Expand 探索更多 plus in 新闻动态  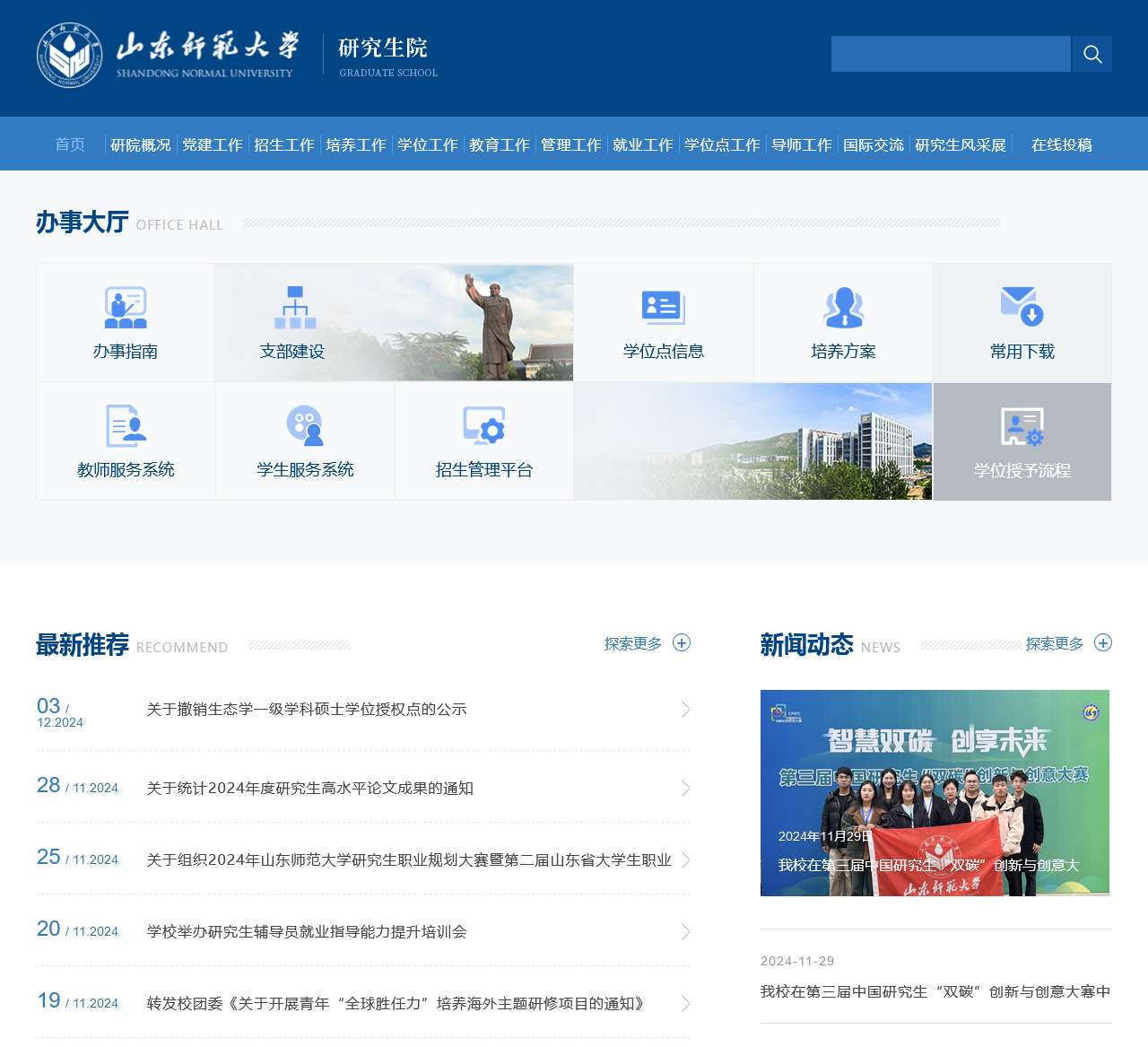(x=1103, y=643)
